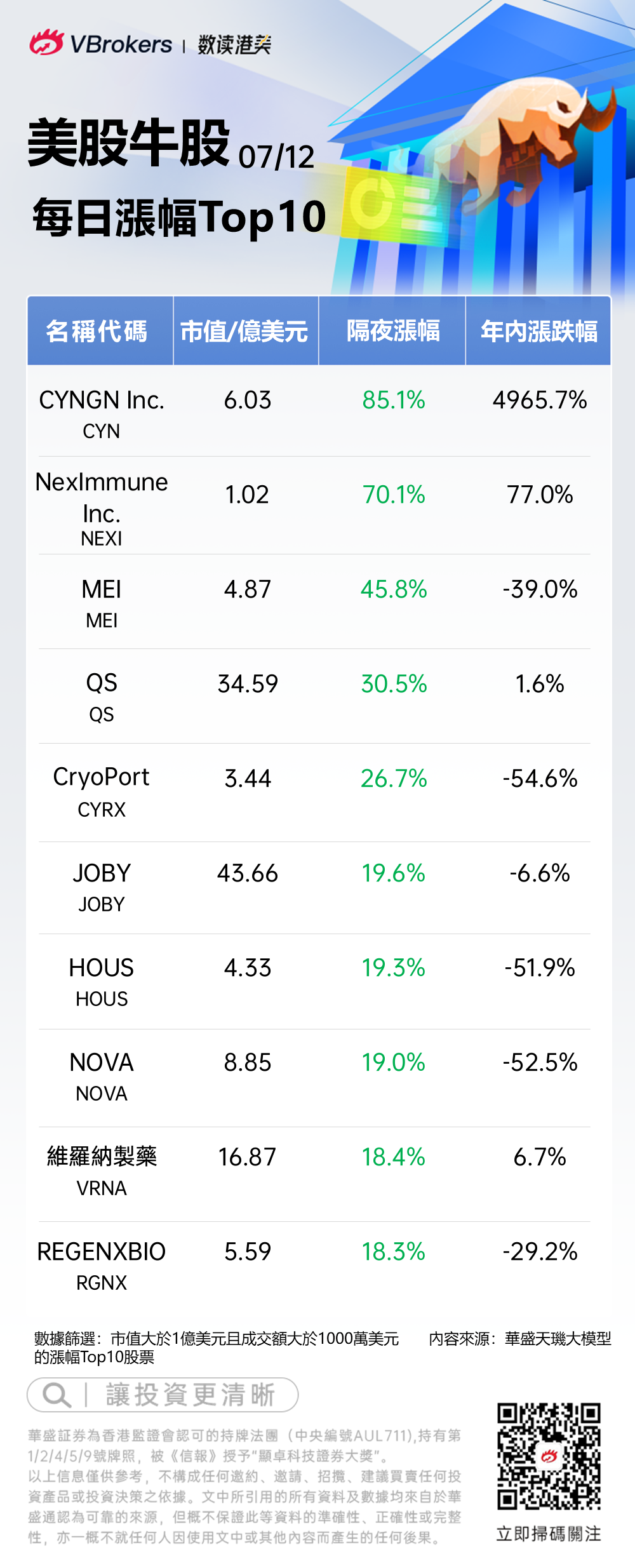This screenshot has height=1568, width=635.
Task: Click the REGENXBIO RGNX stock name
Action: coord(102,1264)
